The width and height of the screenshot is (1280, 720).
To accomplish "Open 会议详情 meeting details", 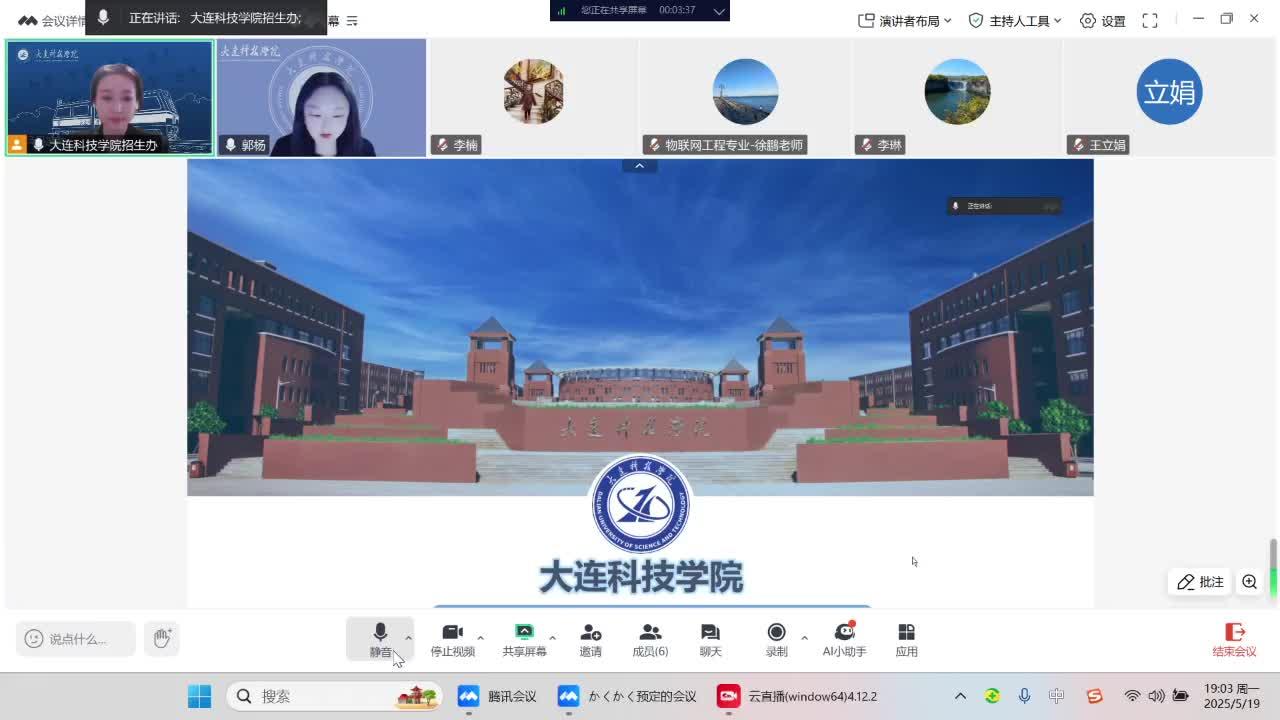I will point(52,20).
